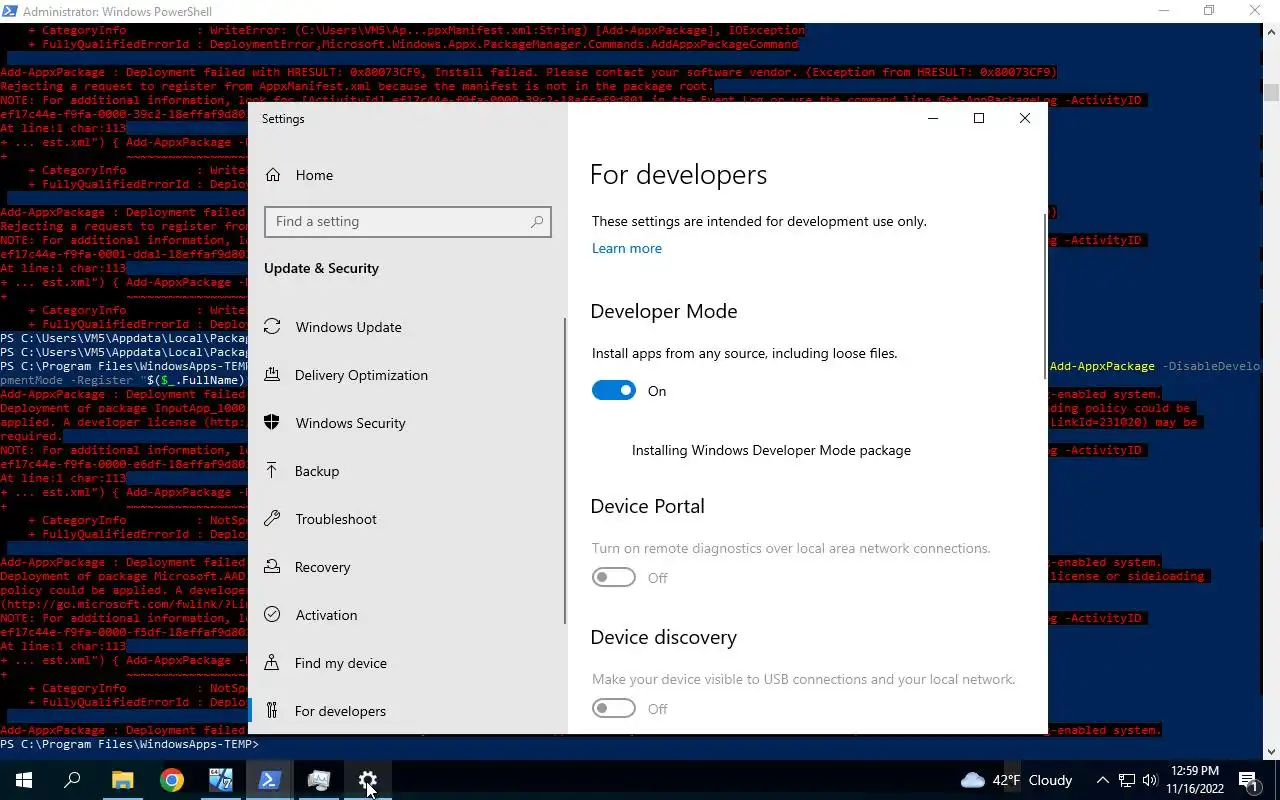
Task: Click the Settings content pane scrollbar
Action: coord(1045,295)
